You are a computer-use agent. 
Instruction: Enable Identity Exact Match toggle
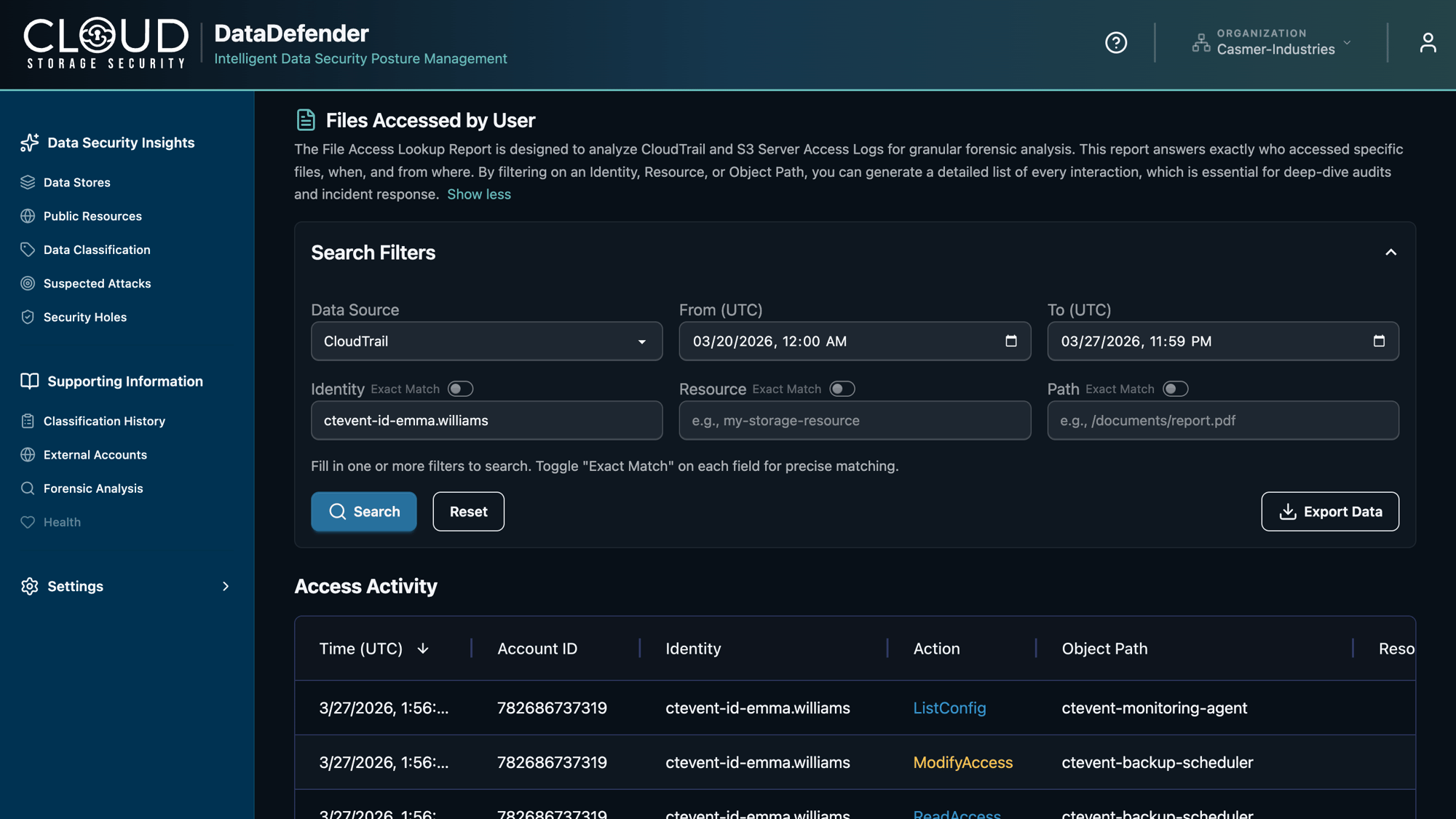[460, 389]
